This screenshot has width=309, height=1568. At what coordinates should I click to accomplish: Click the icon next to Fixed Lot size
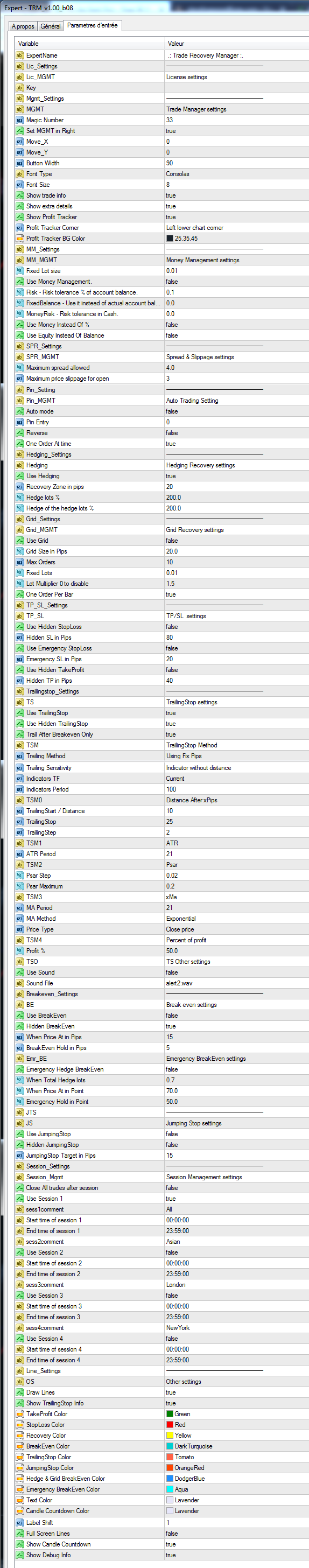point(19,271)
